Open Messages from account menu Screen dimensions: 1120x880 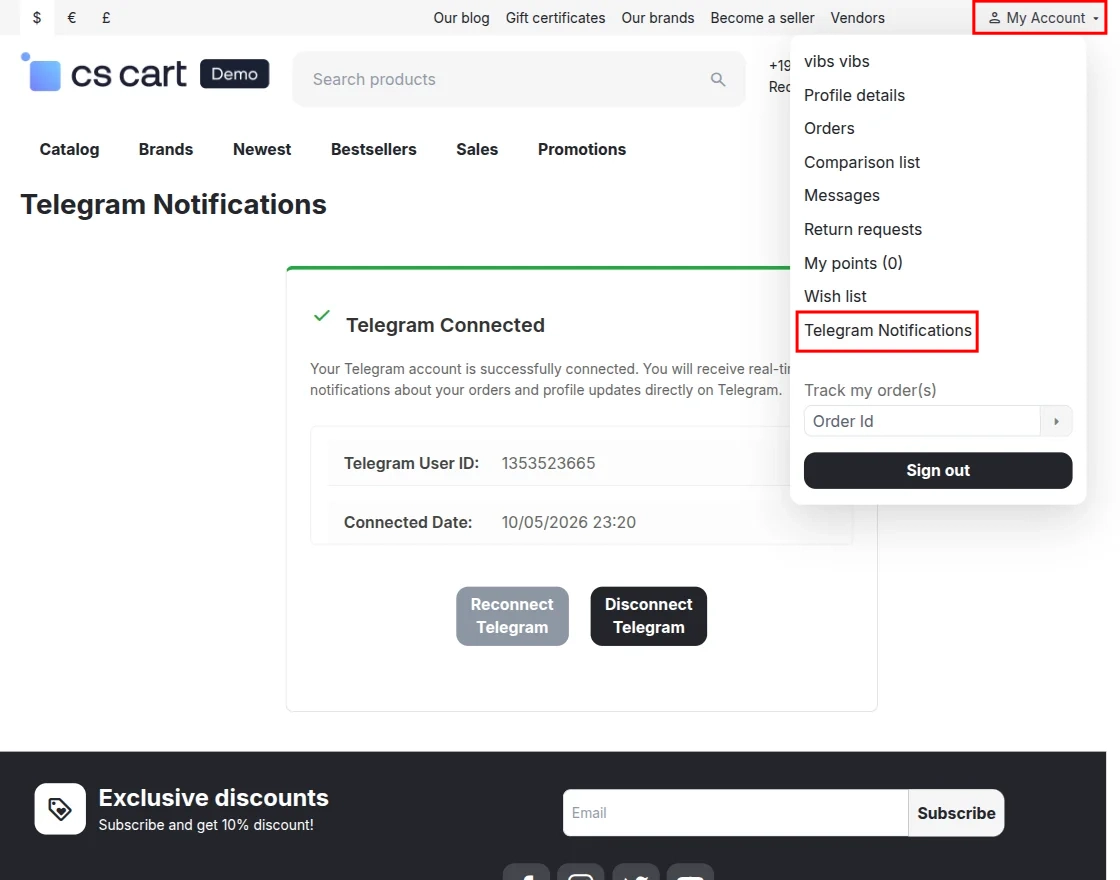pyautogui.click(x=841, y=196)
